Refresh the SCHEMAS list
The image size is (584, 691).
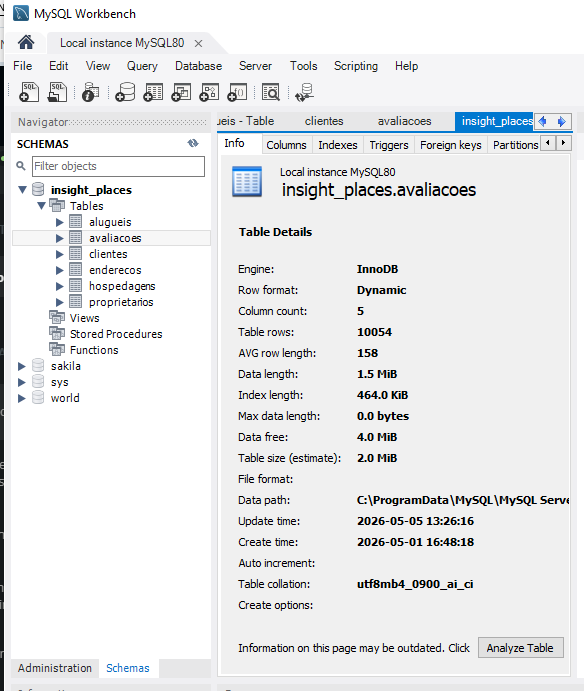193,143
